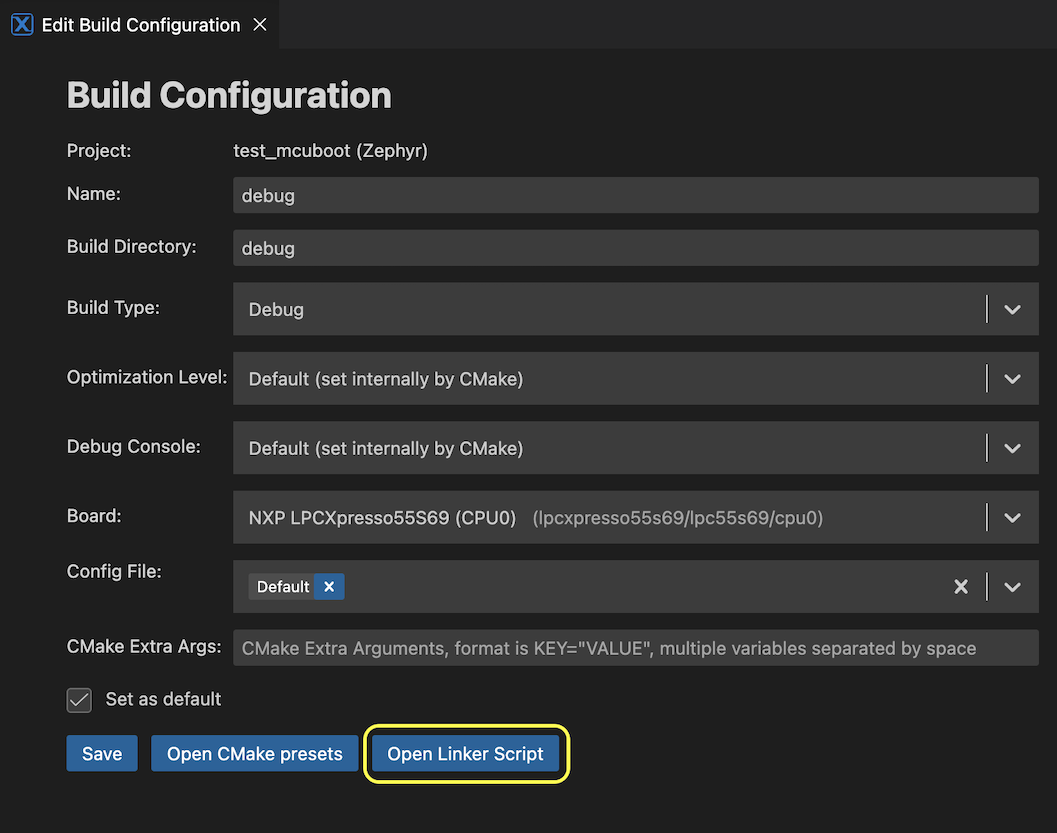Open the Board selection dropdown
Image resolution: width=1057 pixels, height=833 pixels.
pos(635,518)
